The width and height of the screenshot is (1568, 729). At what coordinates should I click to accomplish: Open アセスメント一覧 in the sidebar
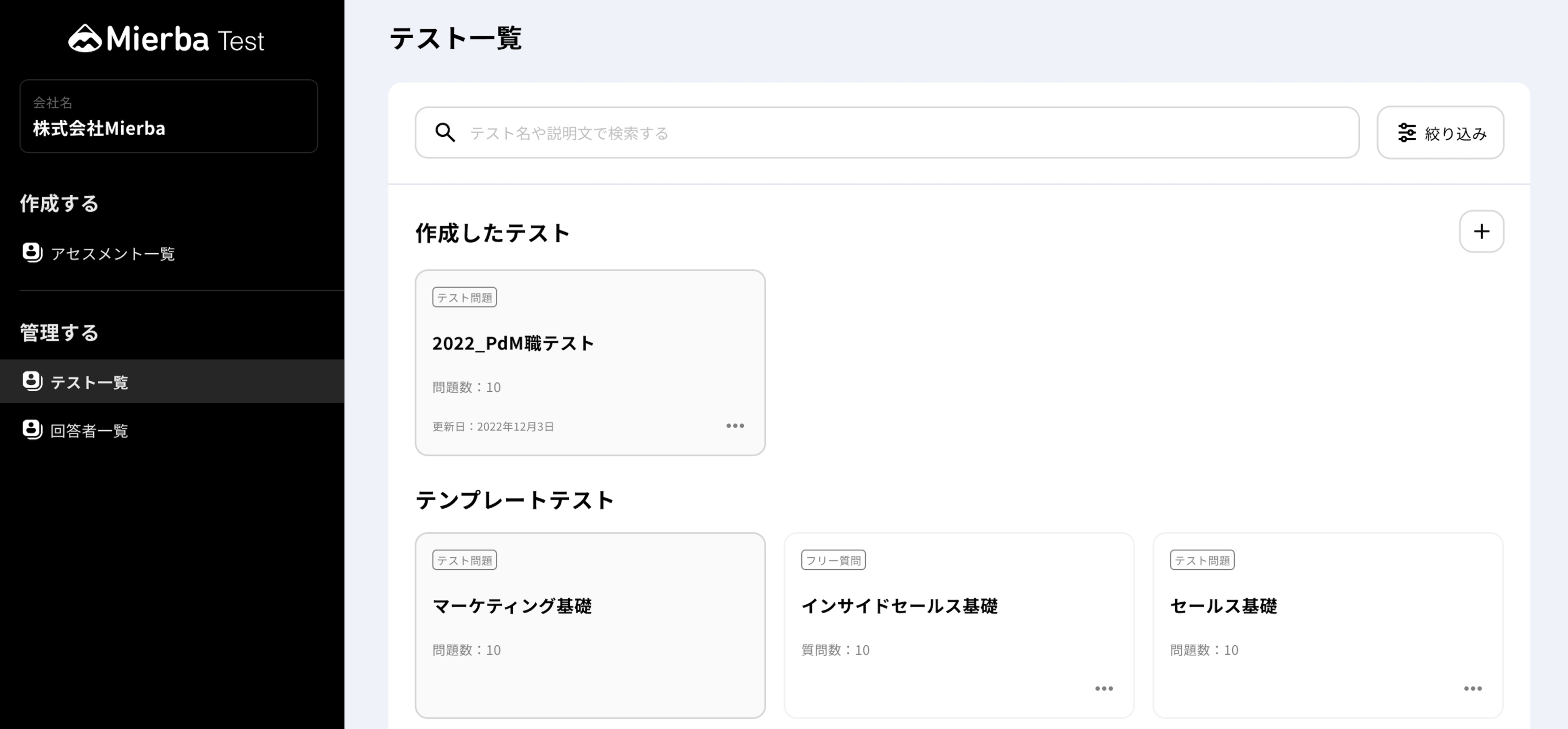[x=113, y=254]
